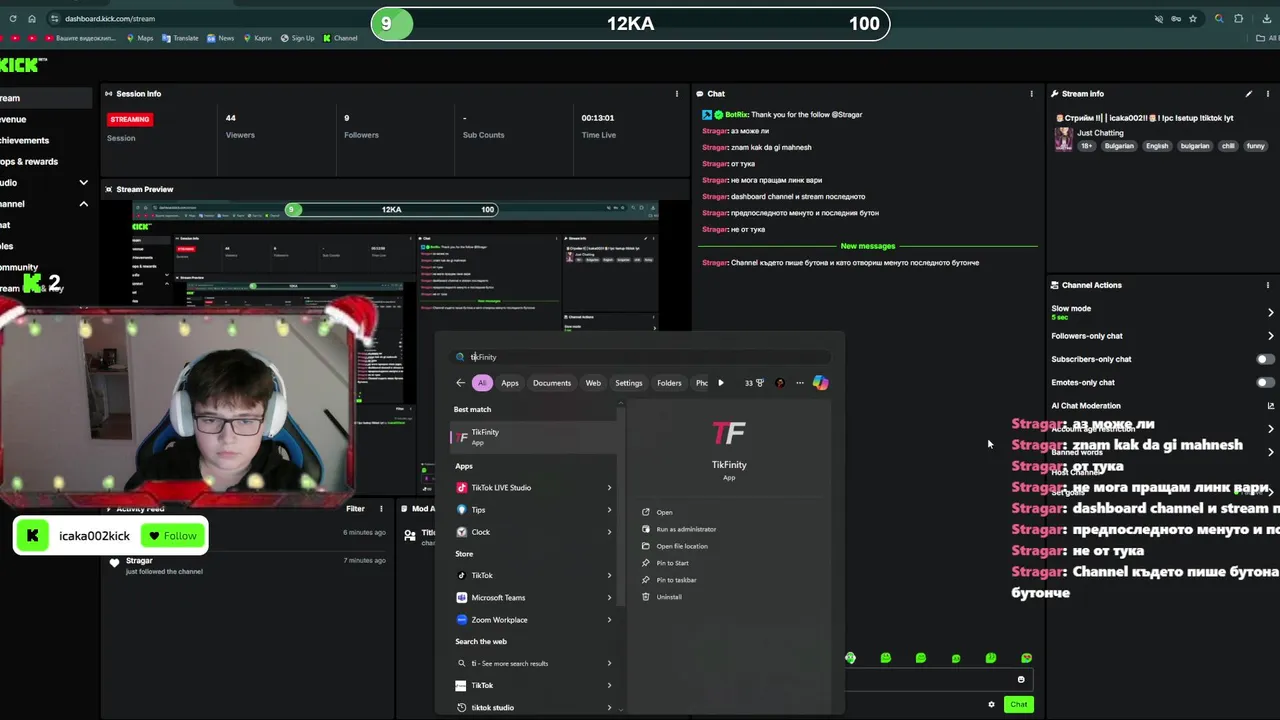1280x720 pixels.
Task: Click the browser address bar URL
Action: (110, 18)
